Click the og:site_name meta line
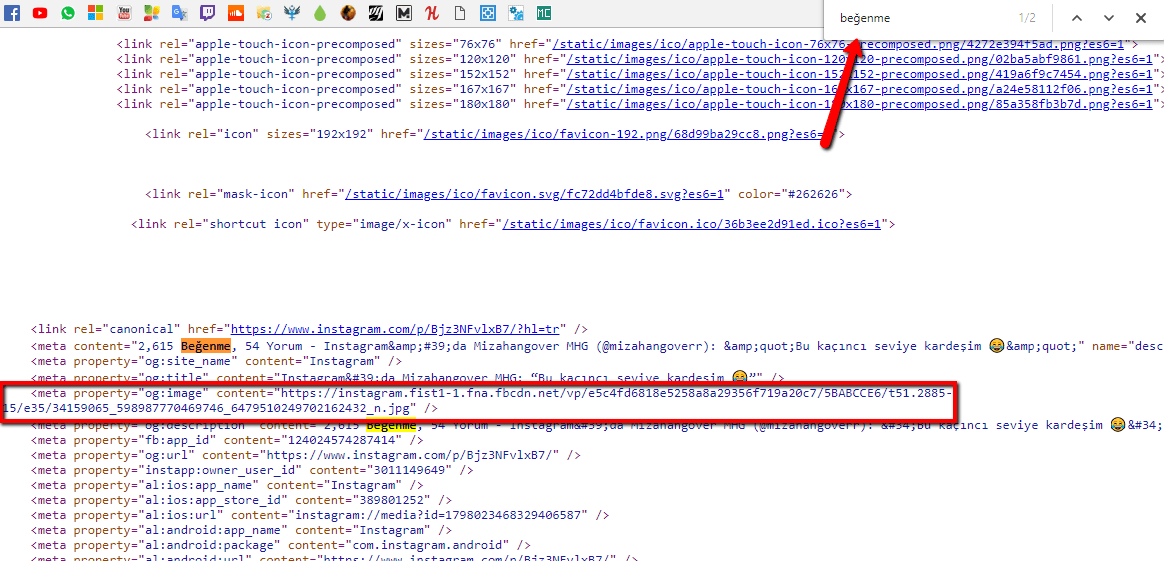The width and height of the screenshot is (1164, 561). (215, 361)
